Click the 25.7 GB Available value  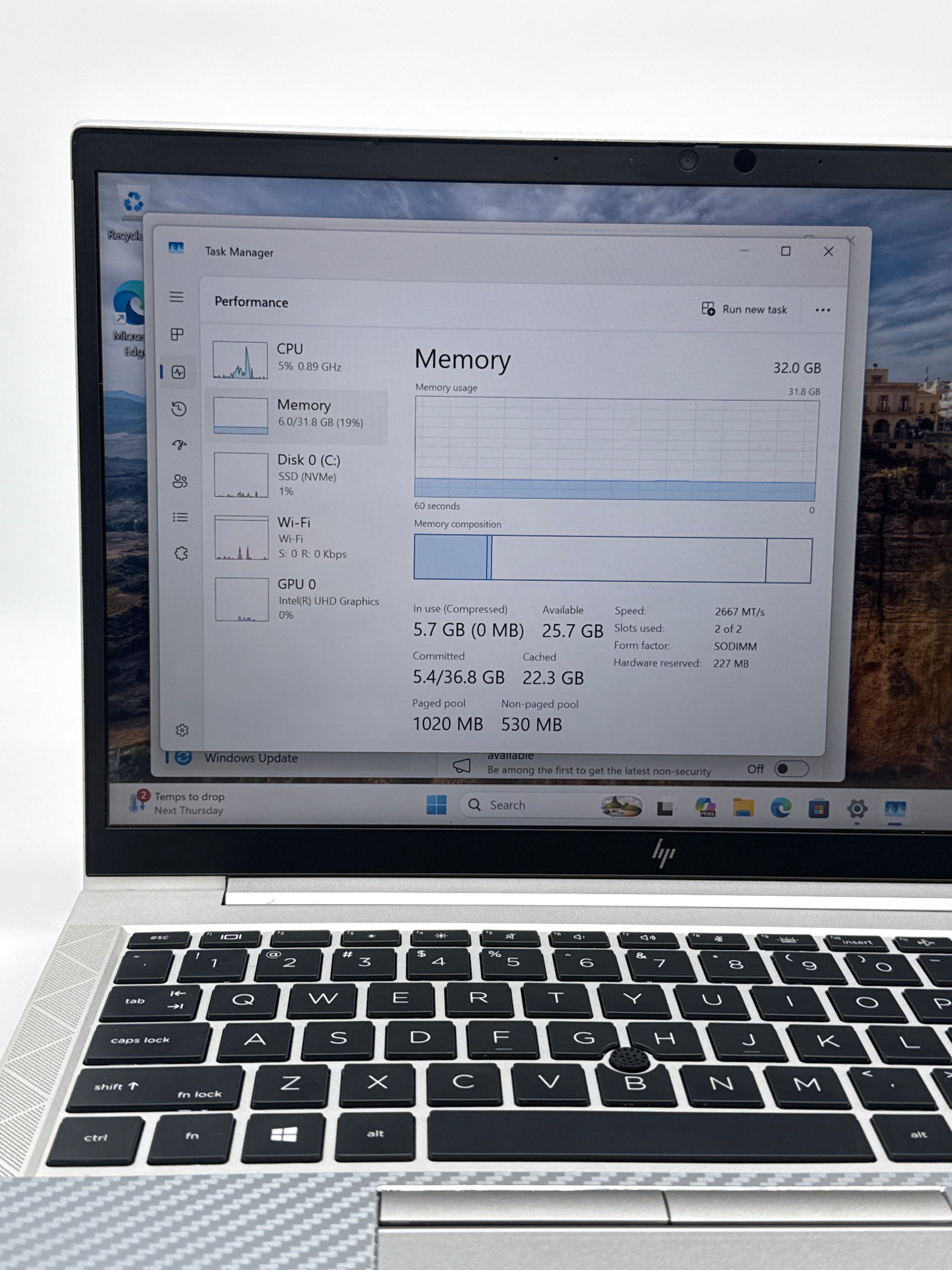click(x=572, y=631)
